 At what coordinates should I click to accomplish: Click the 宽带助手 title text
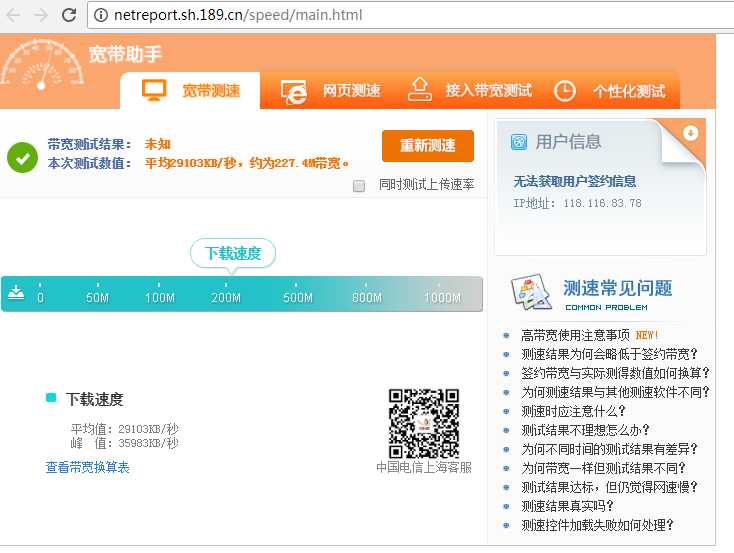click(x=125, y=54)
